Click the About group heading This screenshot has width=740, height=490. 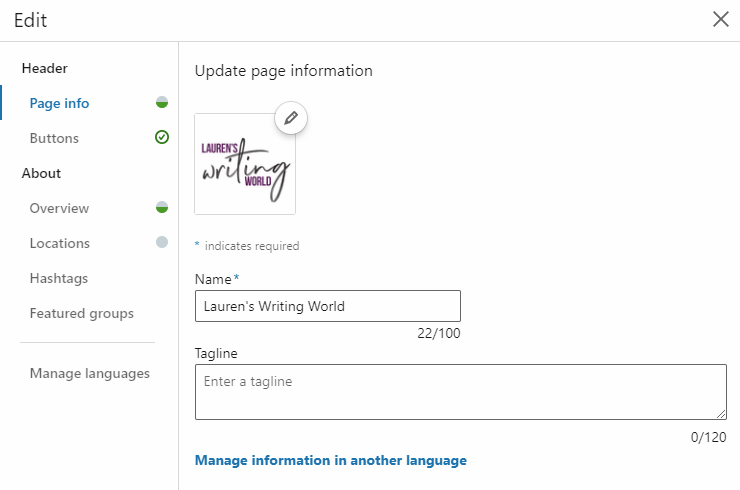42,173
